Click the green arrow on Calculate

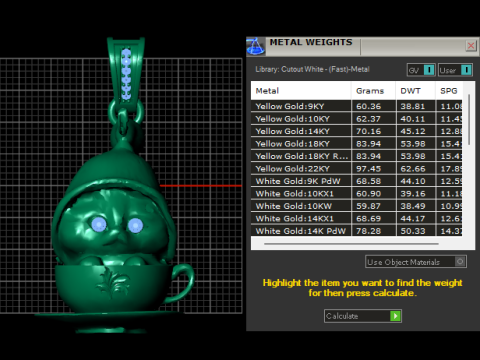click(x=395, y=316)
